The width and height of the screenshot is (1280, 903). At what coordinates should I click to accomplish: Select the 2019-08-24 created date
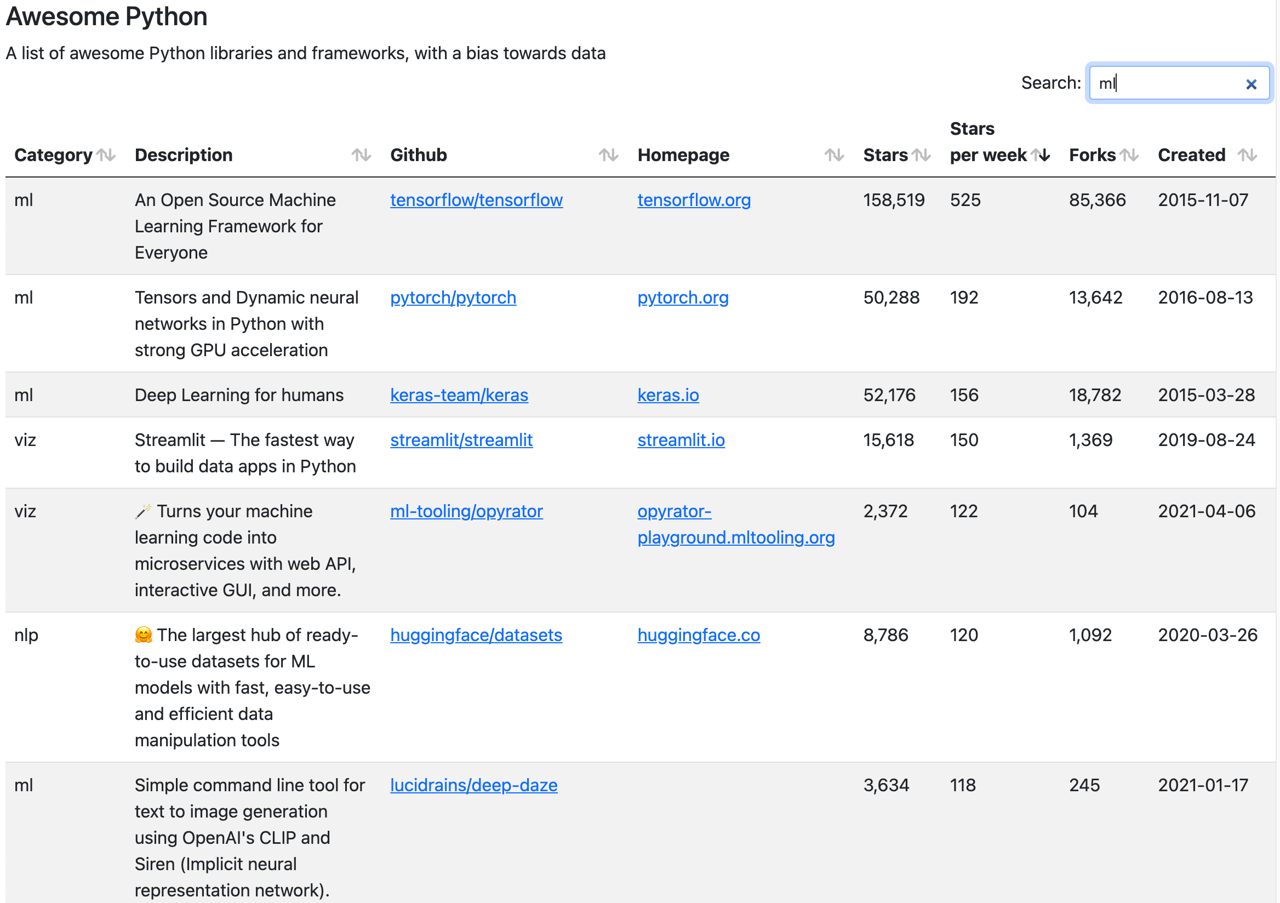click(1207, 440)
